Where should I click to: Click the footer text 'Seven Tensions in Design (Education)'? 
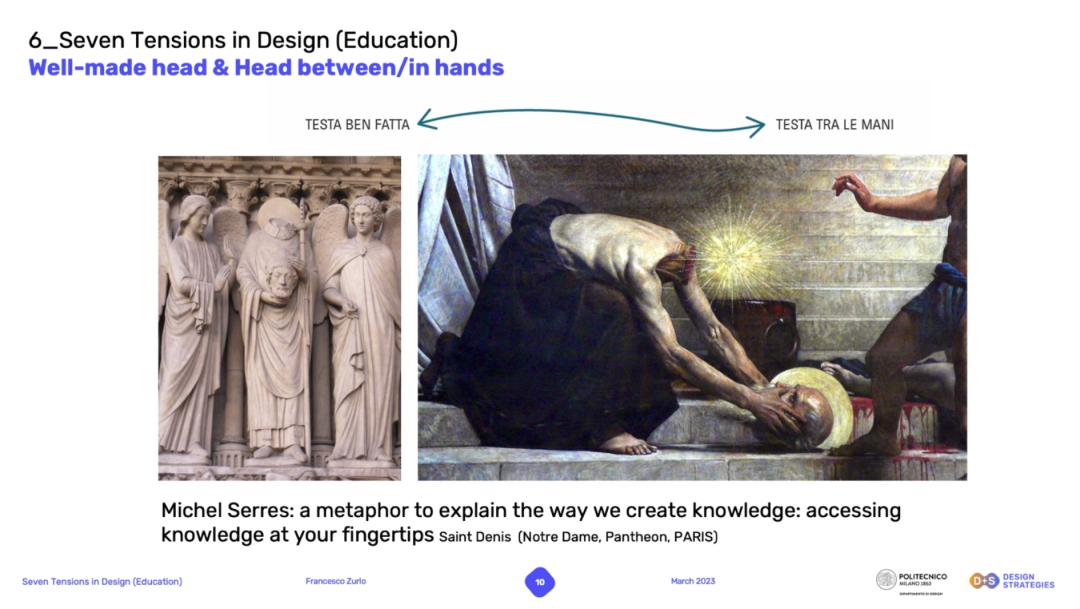coord(102,582)
